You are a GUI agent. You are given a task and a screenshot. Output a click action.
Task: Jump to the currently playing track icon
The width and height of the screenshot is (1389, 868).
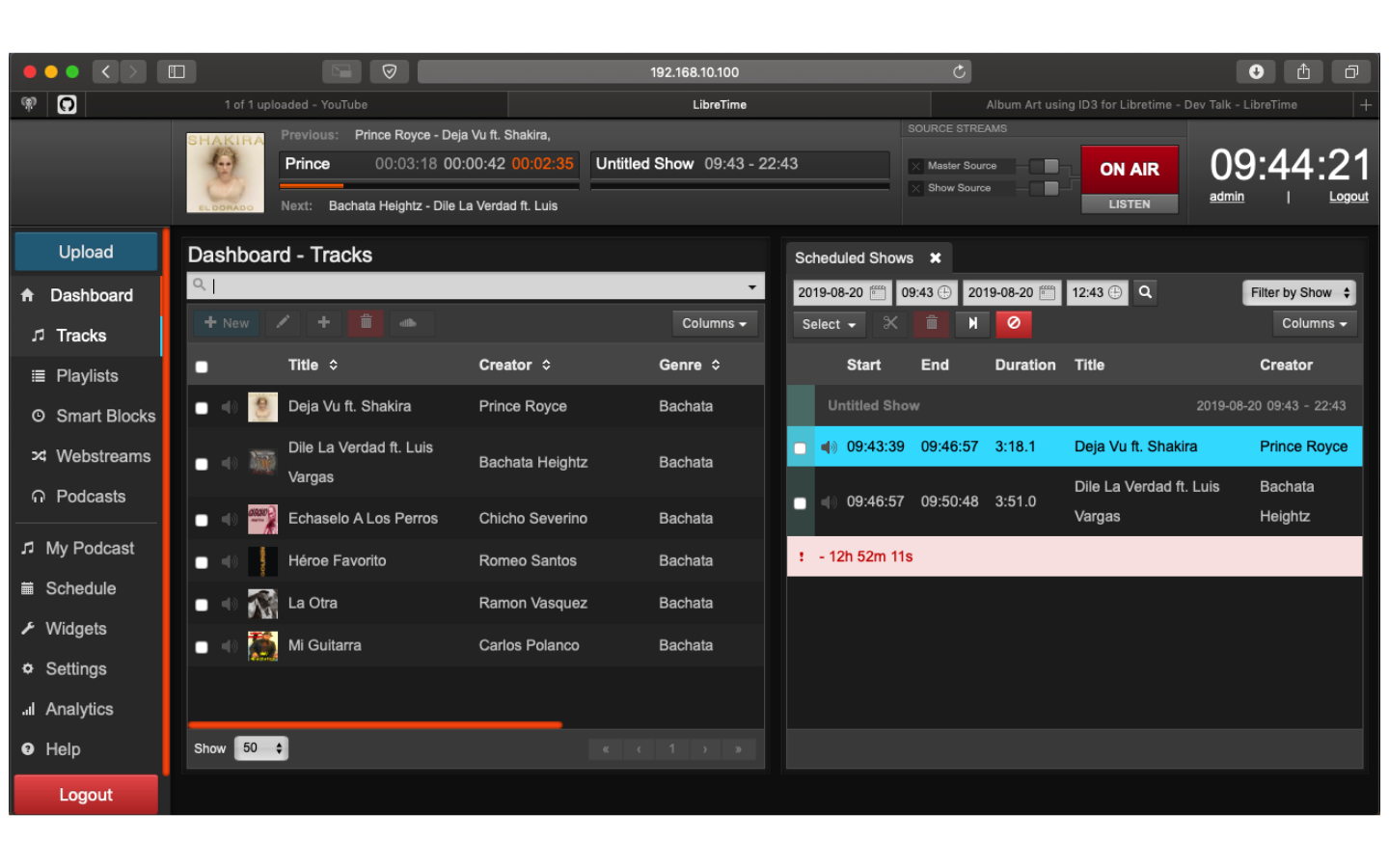[x=972, y=324]
